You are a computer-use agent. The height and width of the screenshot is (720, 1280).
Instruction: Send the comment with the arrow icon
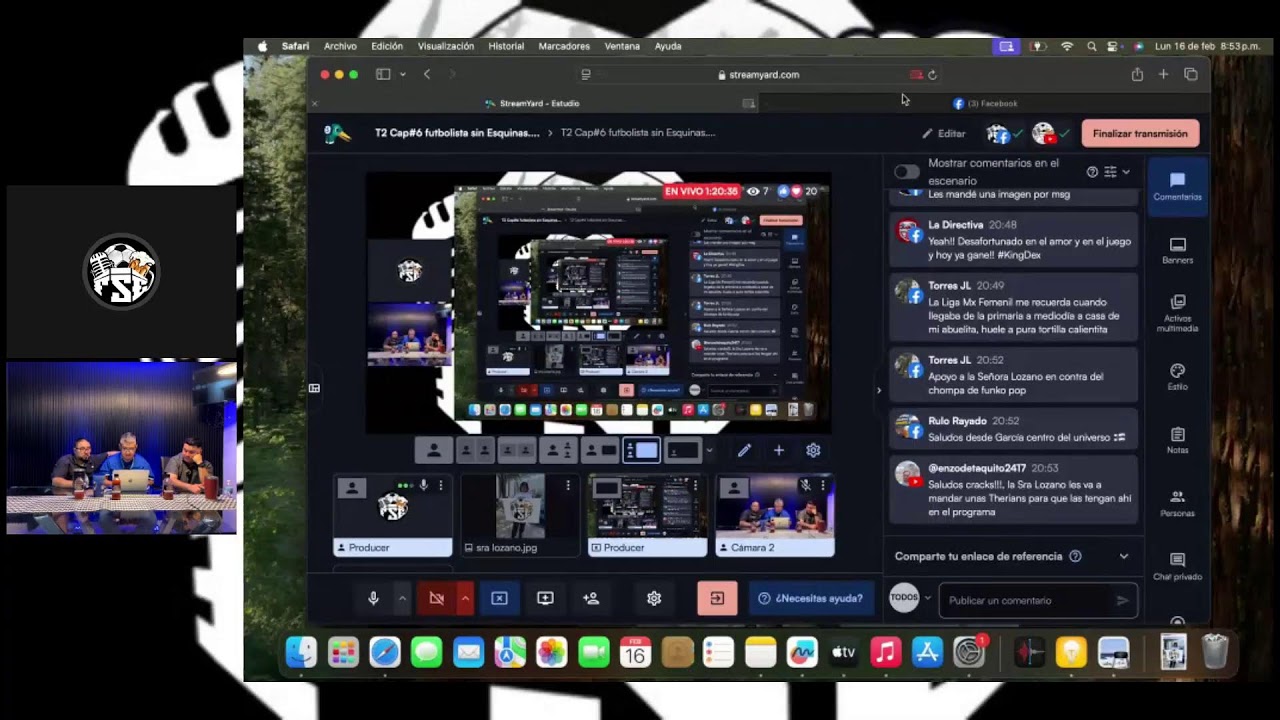tap(1122, 600)
